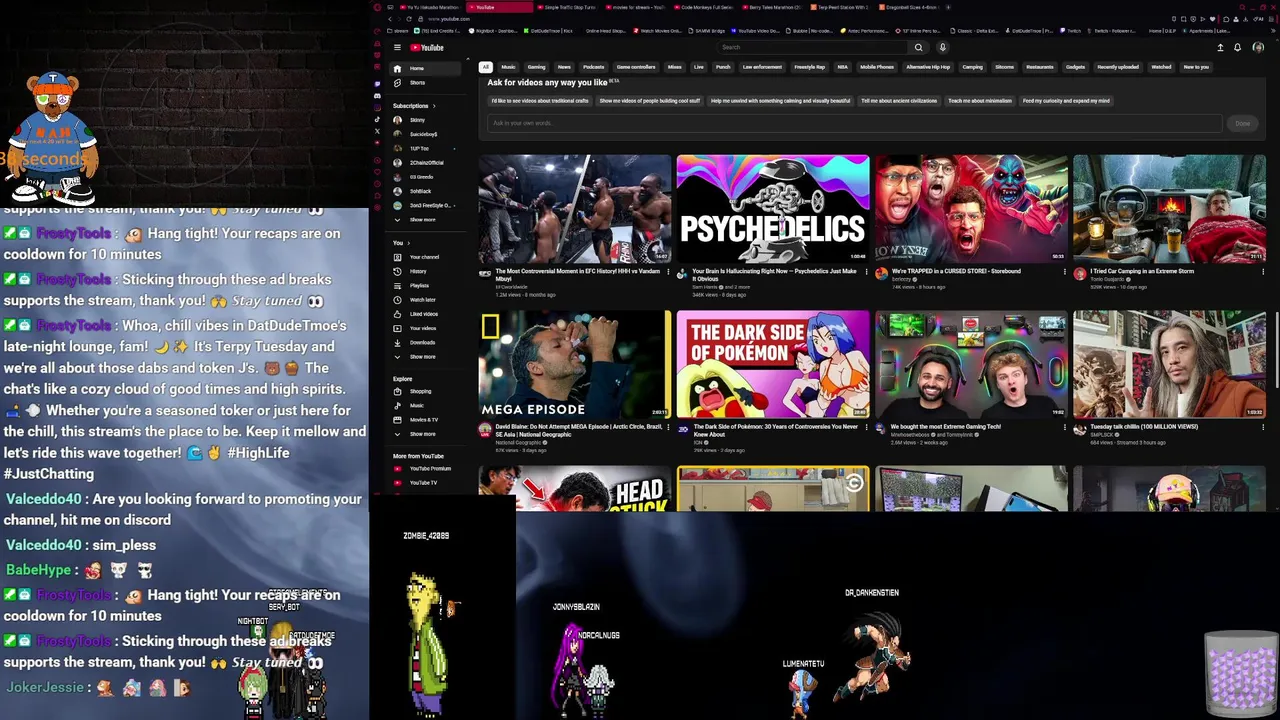Open options menu for EFC video
The width and height of the screenshot is (1280, 720).
pyautogui.click(x=668, y=272)
